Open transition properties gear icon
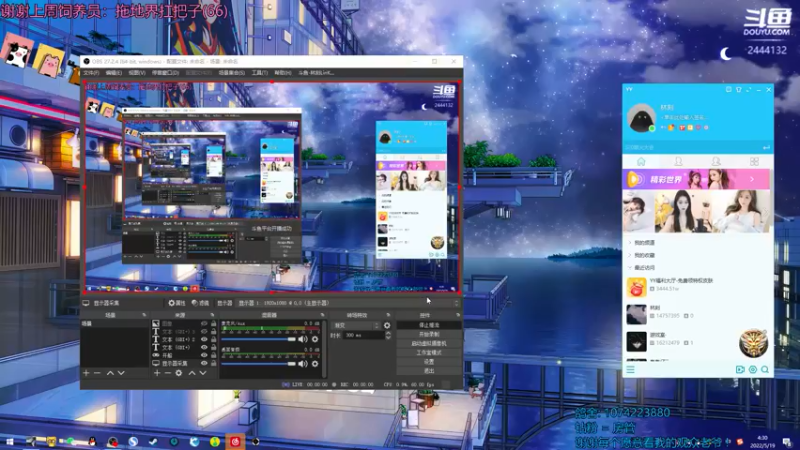This screenshot has width=800, height=450. pyautogui.click(x=387, y=326)
